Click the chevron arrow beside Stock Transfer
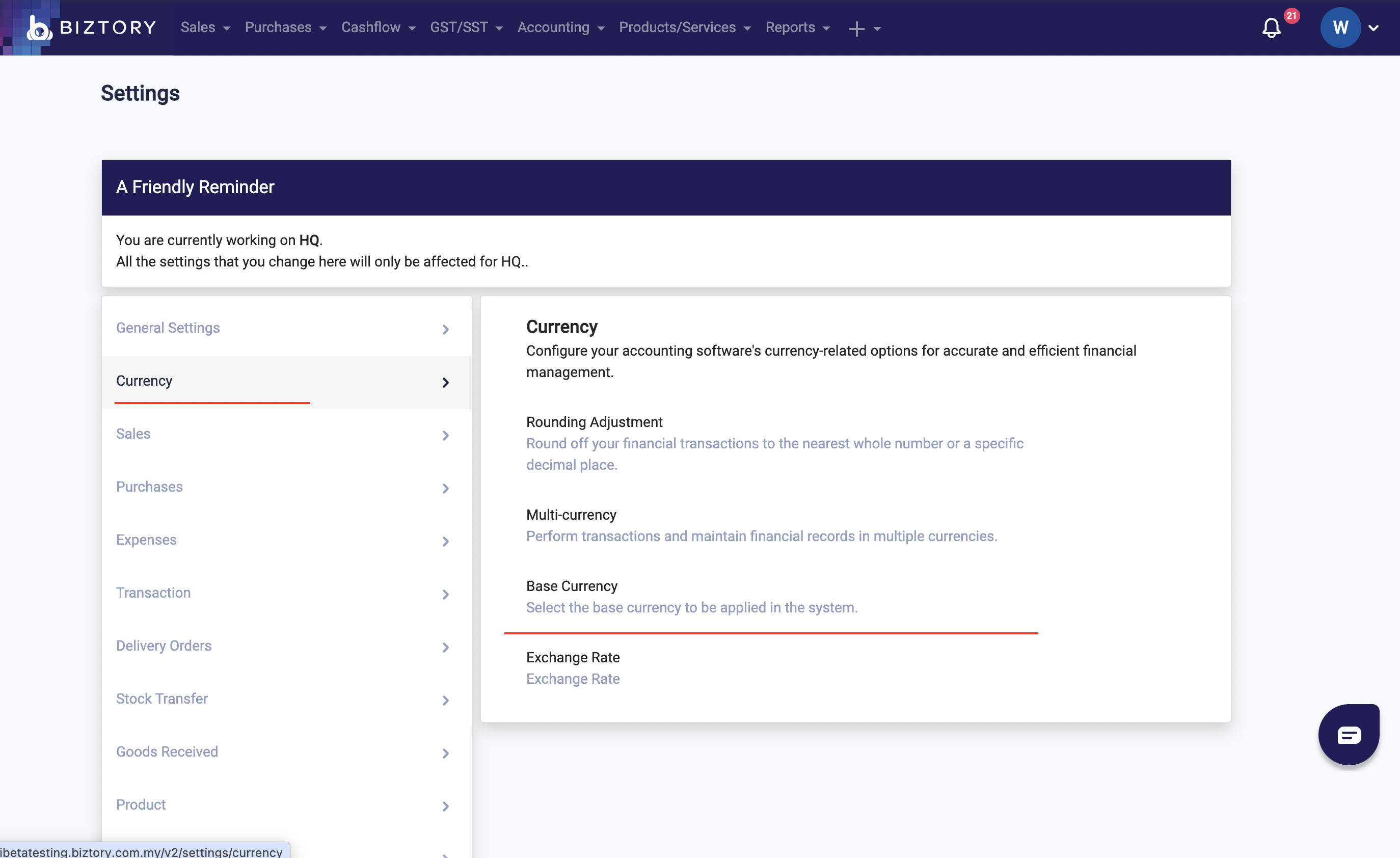 click(x=445, y=700)
